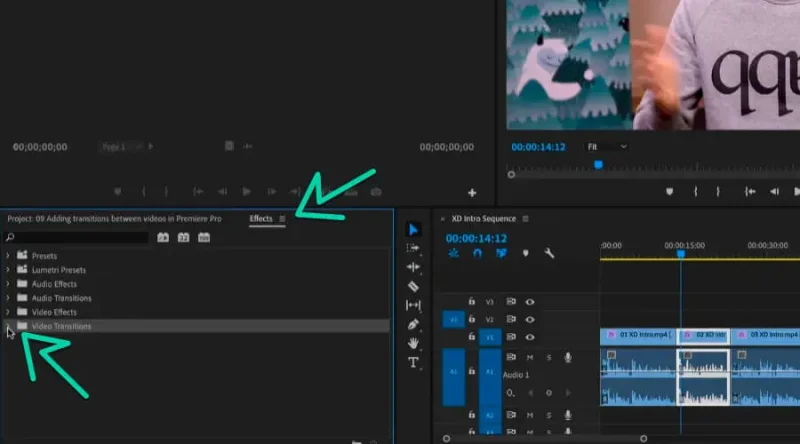
Task: Open the Button Editor plus in Source monitor
Action: (x=472, y=192)
